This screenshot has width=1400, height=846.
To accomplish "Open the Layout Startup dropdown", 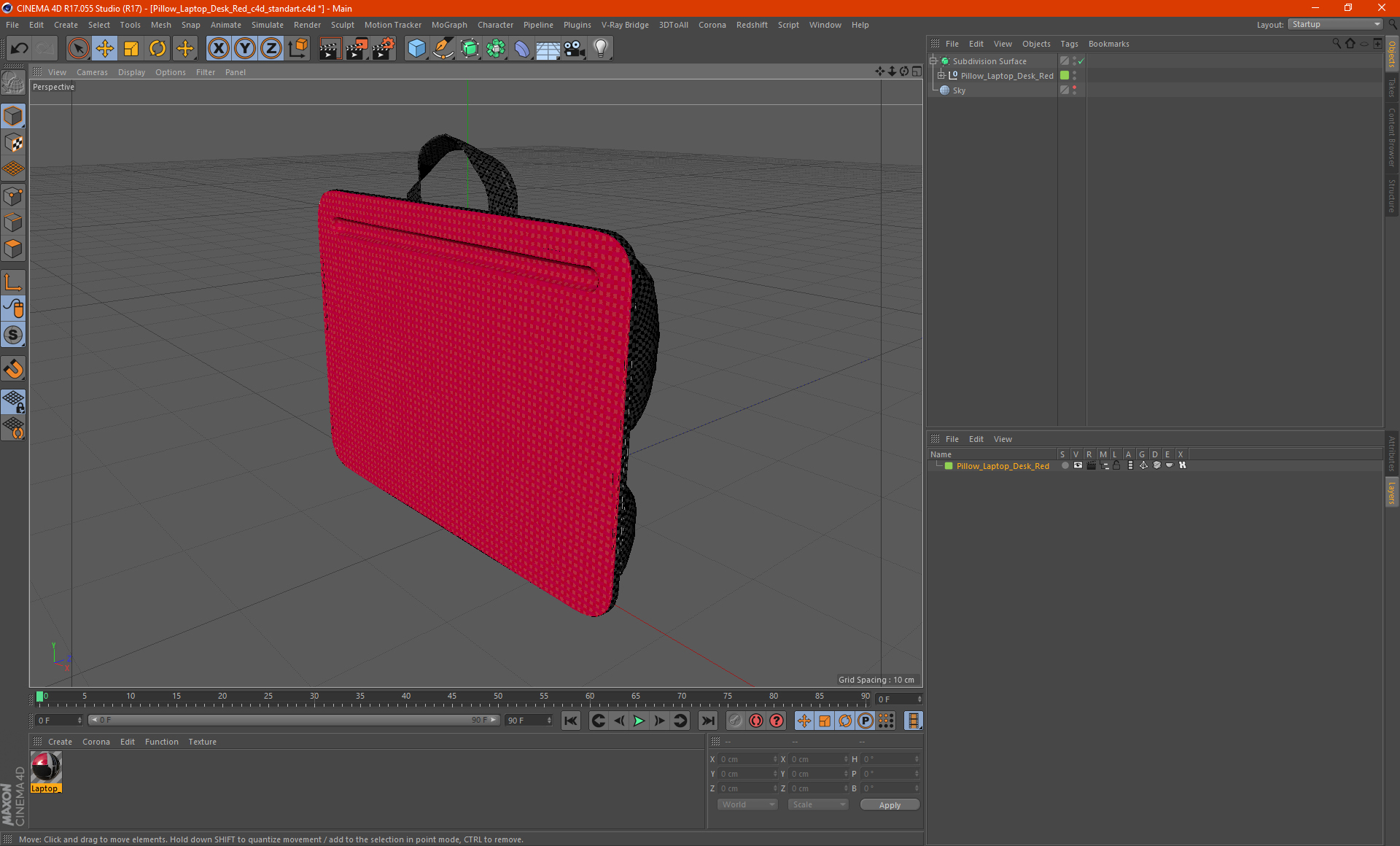I will tap(1336, 24).
